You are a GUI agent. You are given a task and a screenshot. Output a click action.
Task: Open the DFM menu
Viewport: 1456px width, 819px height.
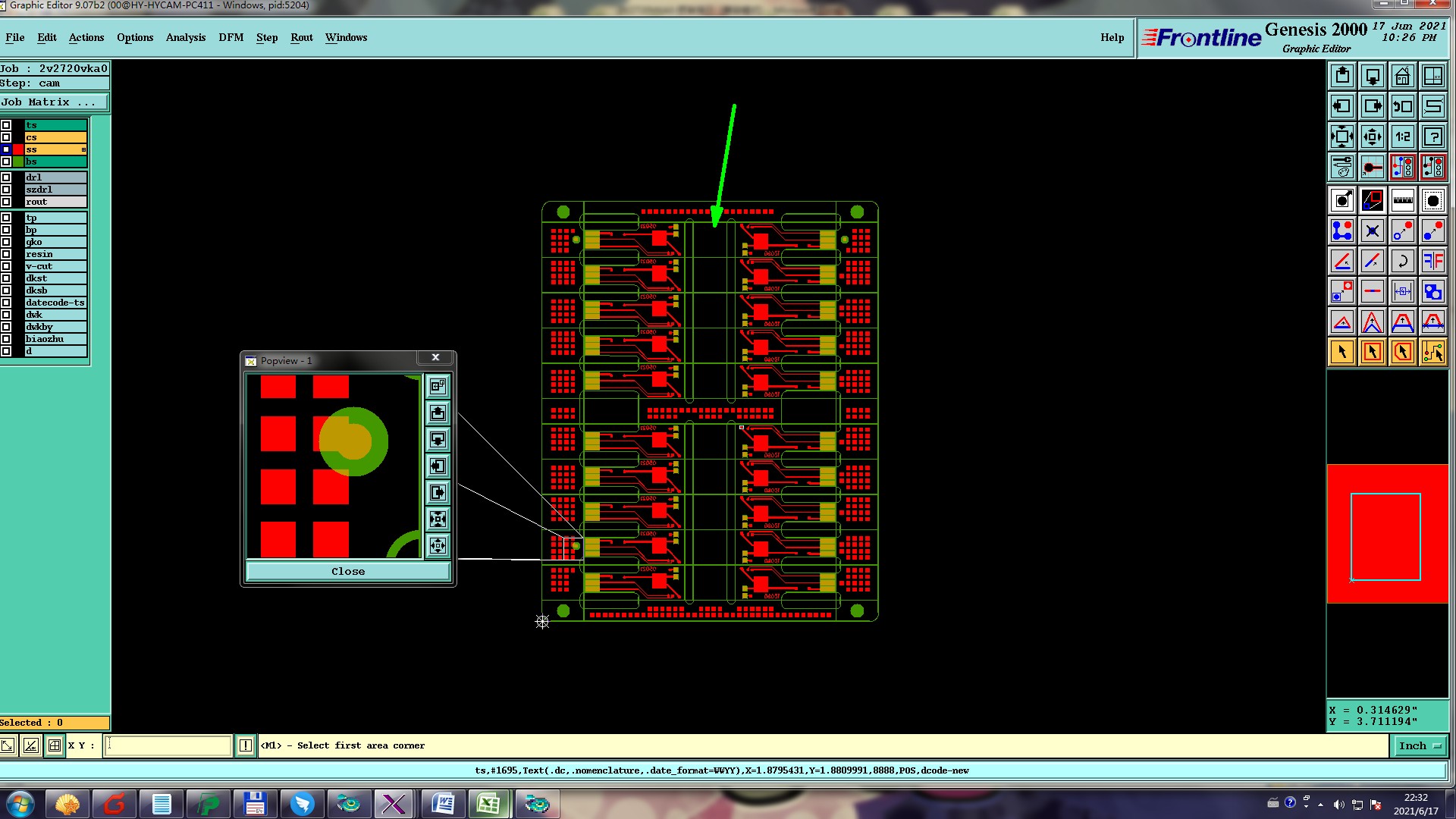pos(231,37)
